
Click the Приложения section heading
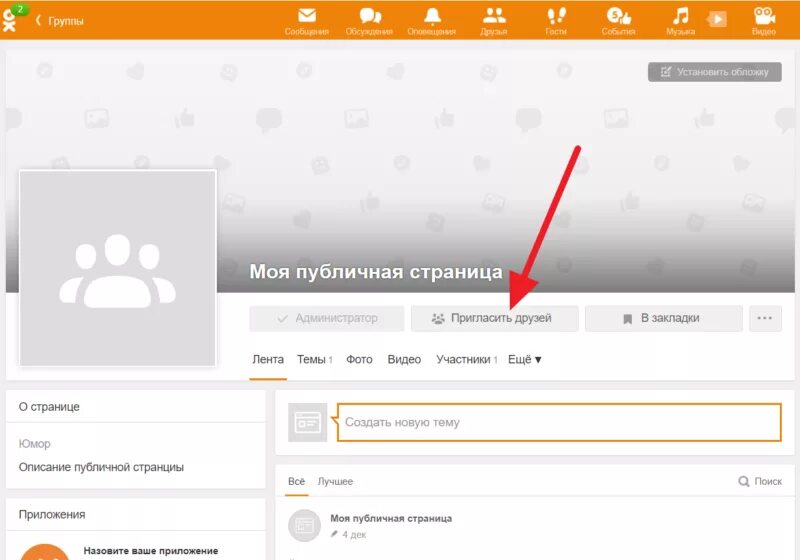tap(52, 515)
